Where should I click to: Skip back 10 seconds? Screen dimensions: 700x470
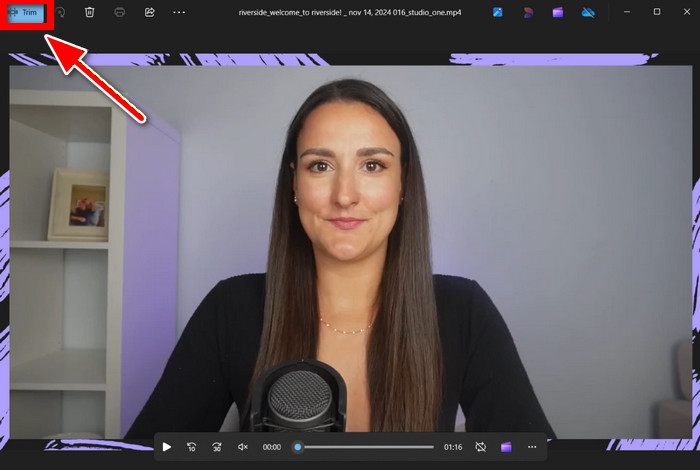[192, 447]
